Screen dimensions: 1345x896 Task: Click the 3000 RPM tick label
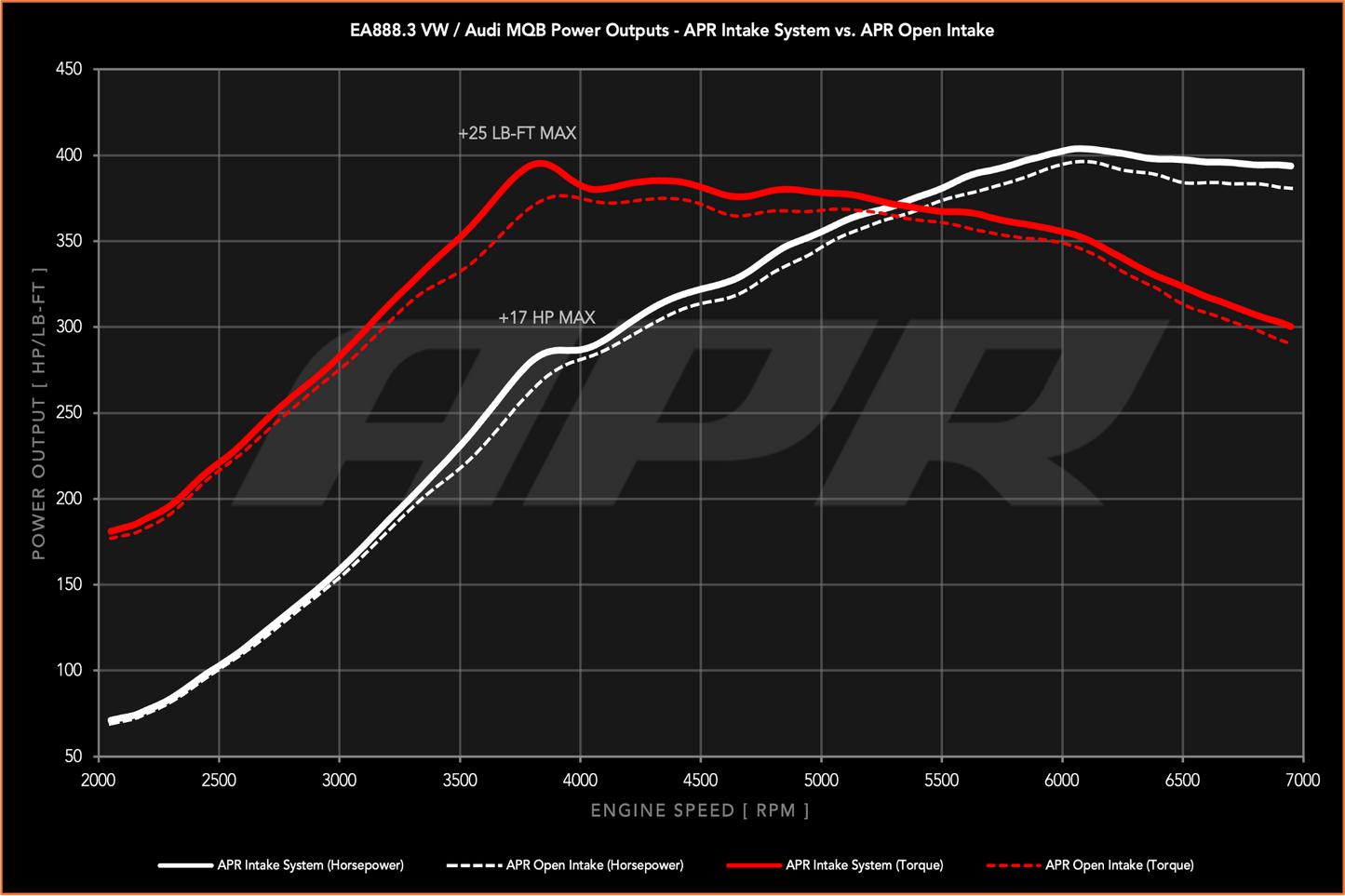click(340, 781)
